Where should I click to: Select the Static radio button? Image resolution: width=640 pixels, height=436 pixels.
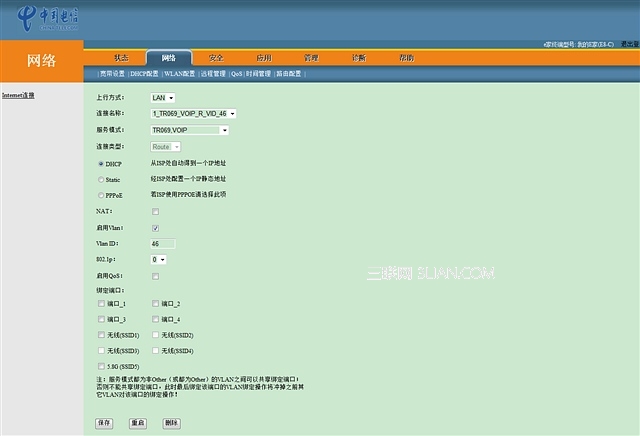click(x=101, y=179)
